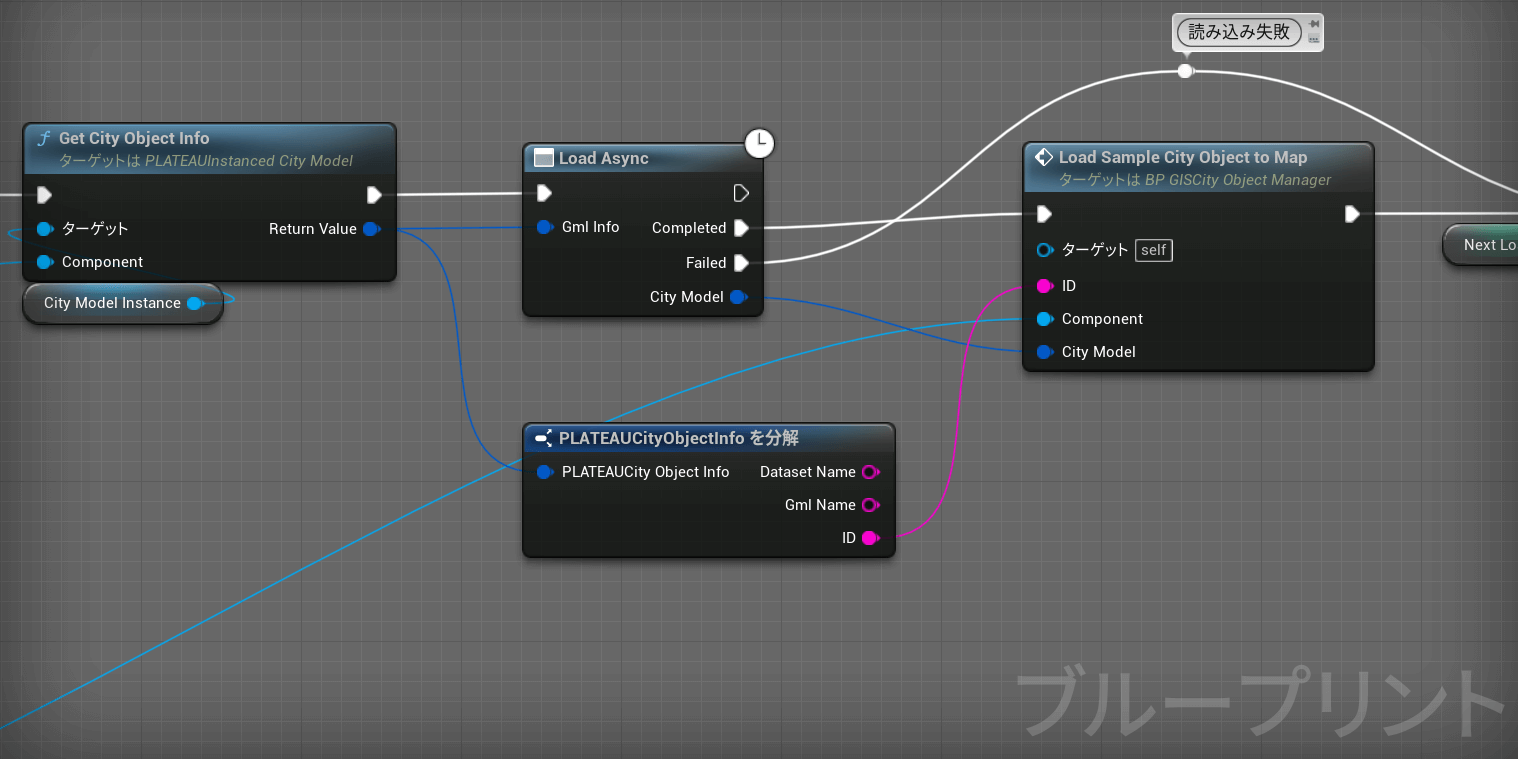Select ターゲット input pin on Get City Object Info

[x=44, y=229]
